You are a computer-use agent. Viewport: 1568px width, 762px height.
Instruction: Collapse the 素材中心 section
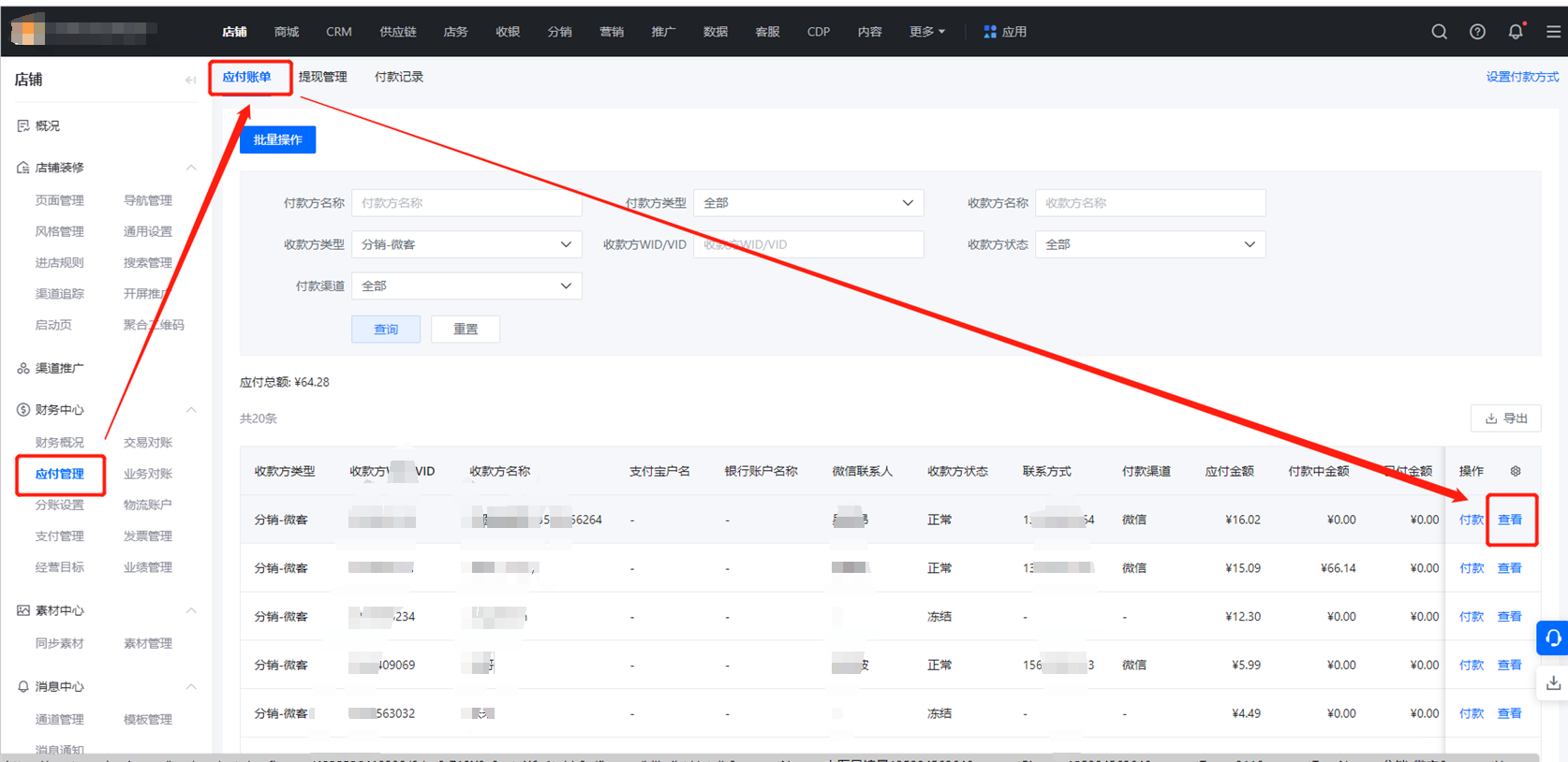pos(191,610)
